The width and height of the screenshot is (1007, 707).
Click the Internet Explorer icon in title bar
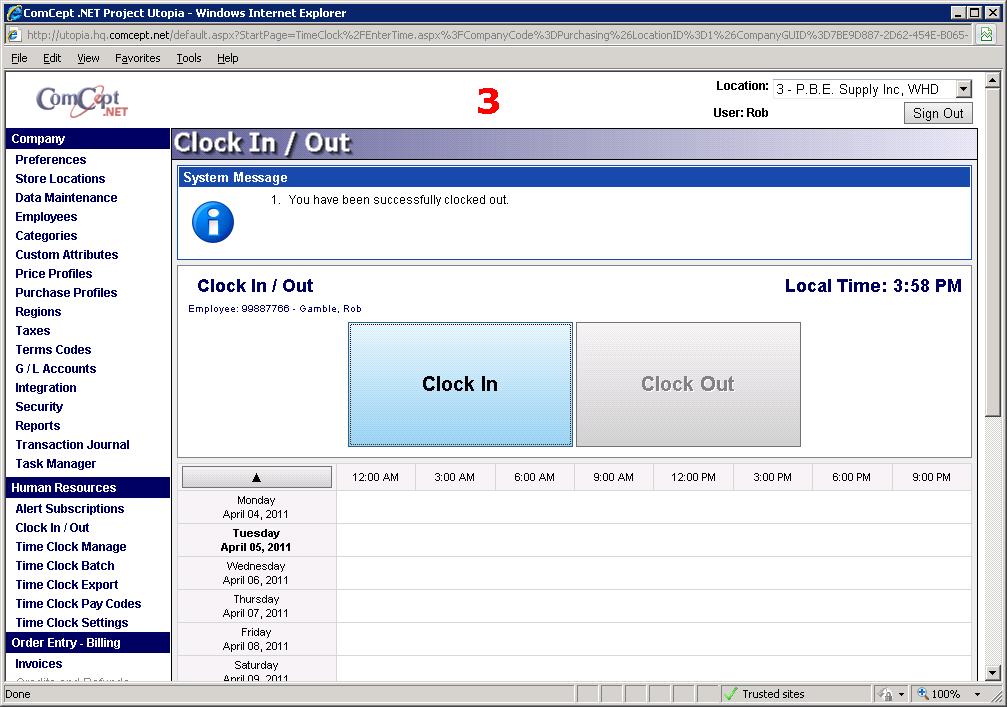click(14, 13)
